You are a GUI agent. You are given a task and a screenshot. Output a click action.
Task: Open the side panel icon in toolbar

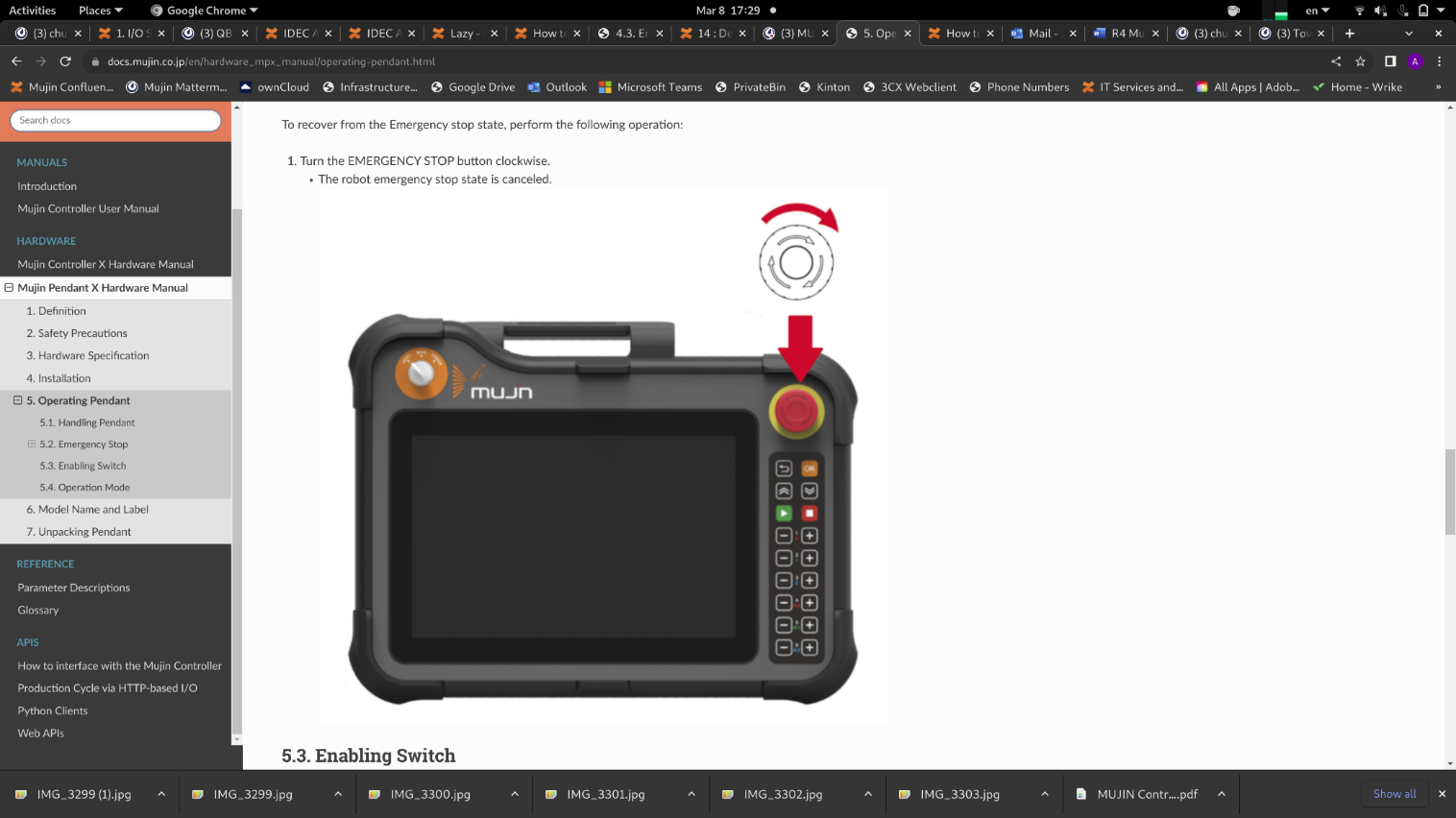1390,61
